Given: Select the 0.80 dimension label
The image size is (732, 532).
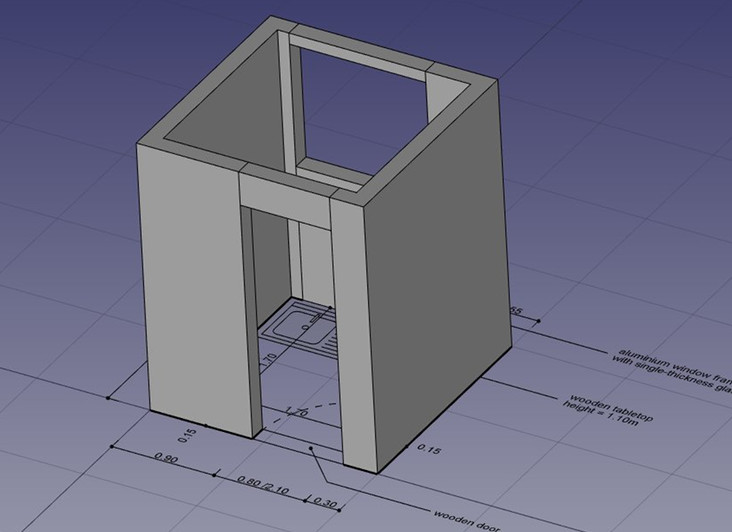Looking at the screenshot, I should 166,458.
